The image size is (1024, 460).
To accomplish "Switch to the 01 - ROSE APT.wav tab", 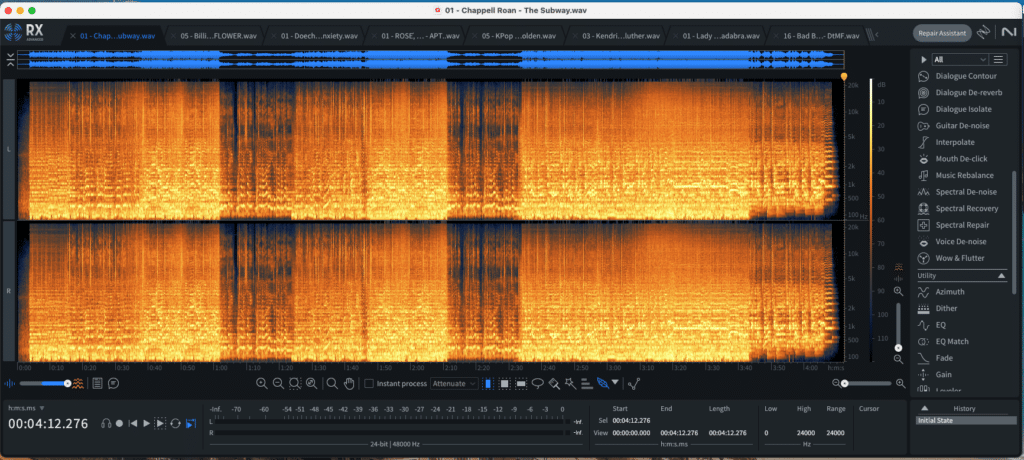I will pyautogui.click(x=415, y=35).
